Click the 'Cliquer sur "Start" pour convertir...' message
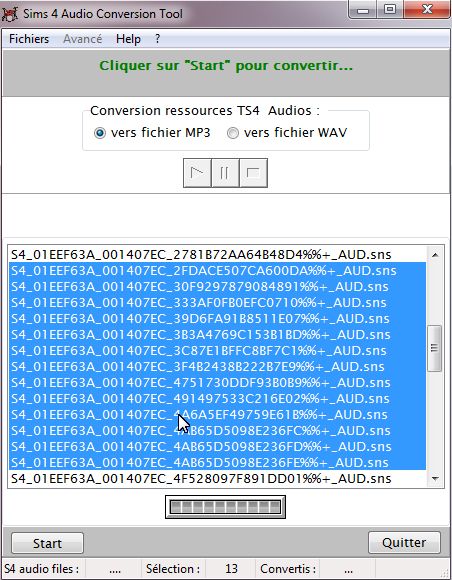This screenshot has height=580, width=452. 226,66
